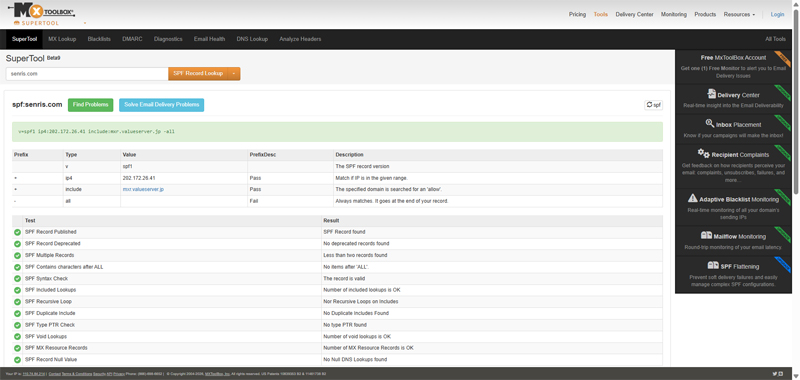Click the Login link
The height and width of the screenshot is (380, 800).
(x=777, y=14)
